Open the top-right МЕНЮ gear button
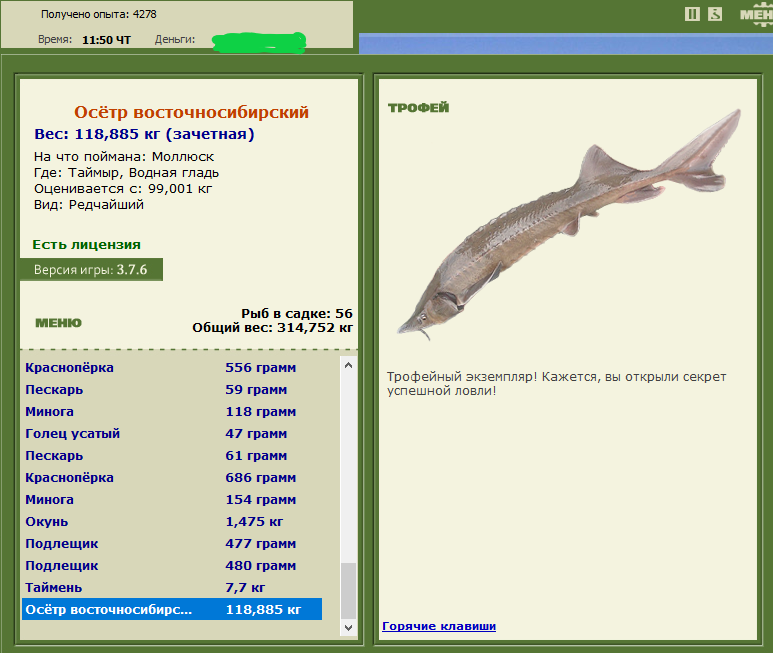The image size is (773, 653). (x=755, y=14)
